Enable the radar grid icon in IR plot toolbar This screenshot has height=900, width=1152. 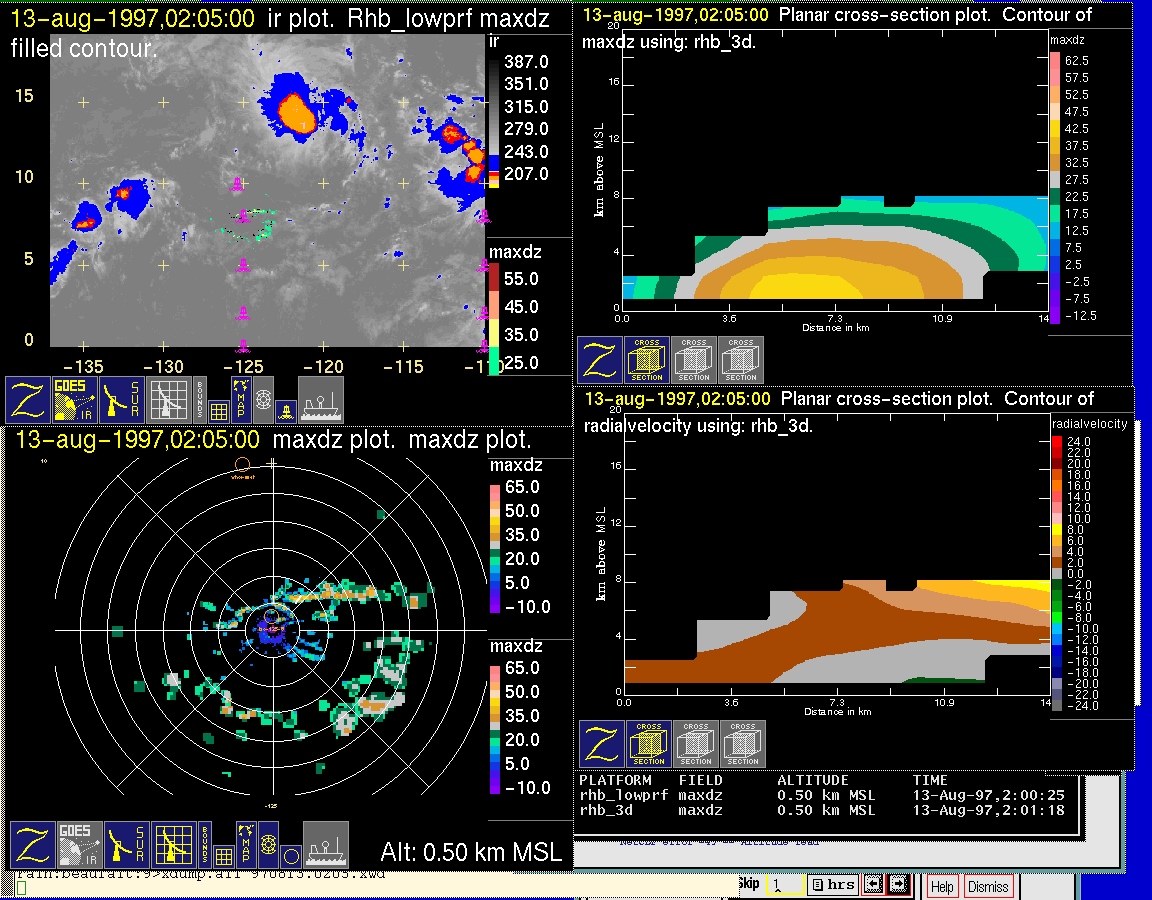[168, 399]
